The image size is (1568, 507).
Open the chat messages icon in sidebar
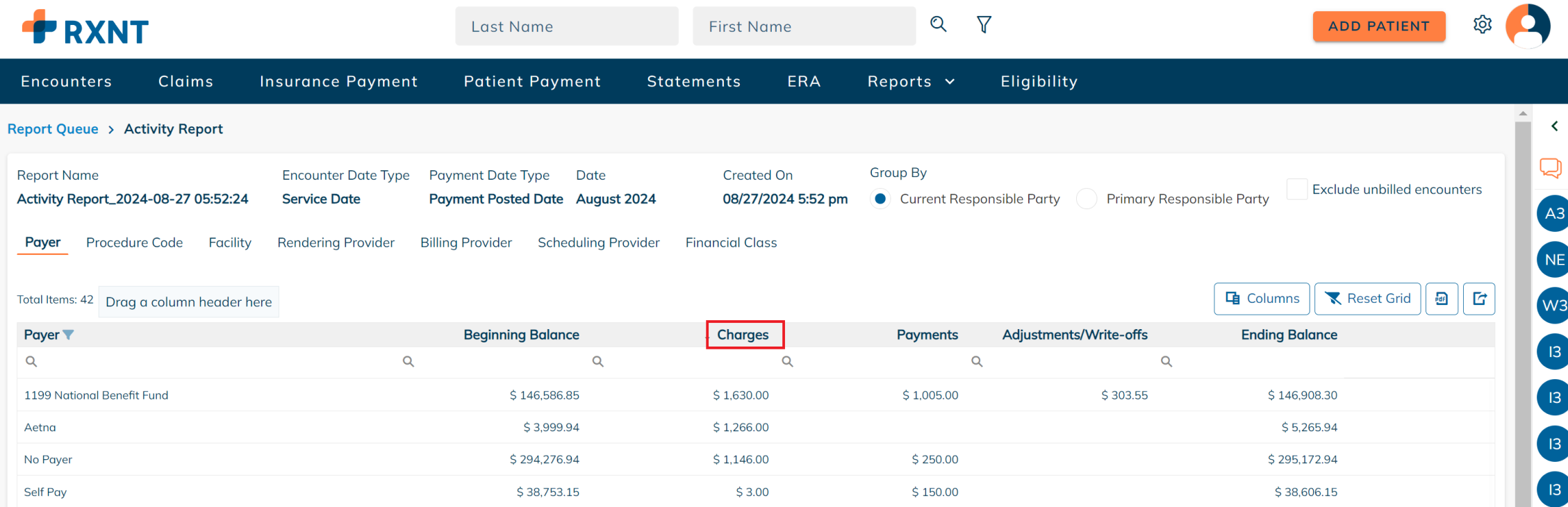pos(1550,168)
